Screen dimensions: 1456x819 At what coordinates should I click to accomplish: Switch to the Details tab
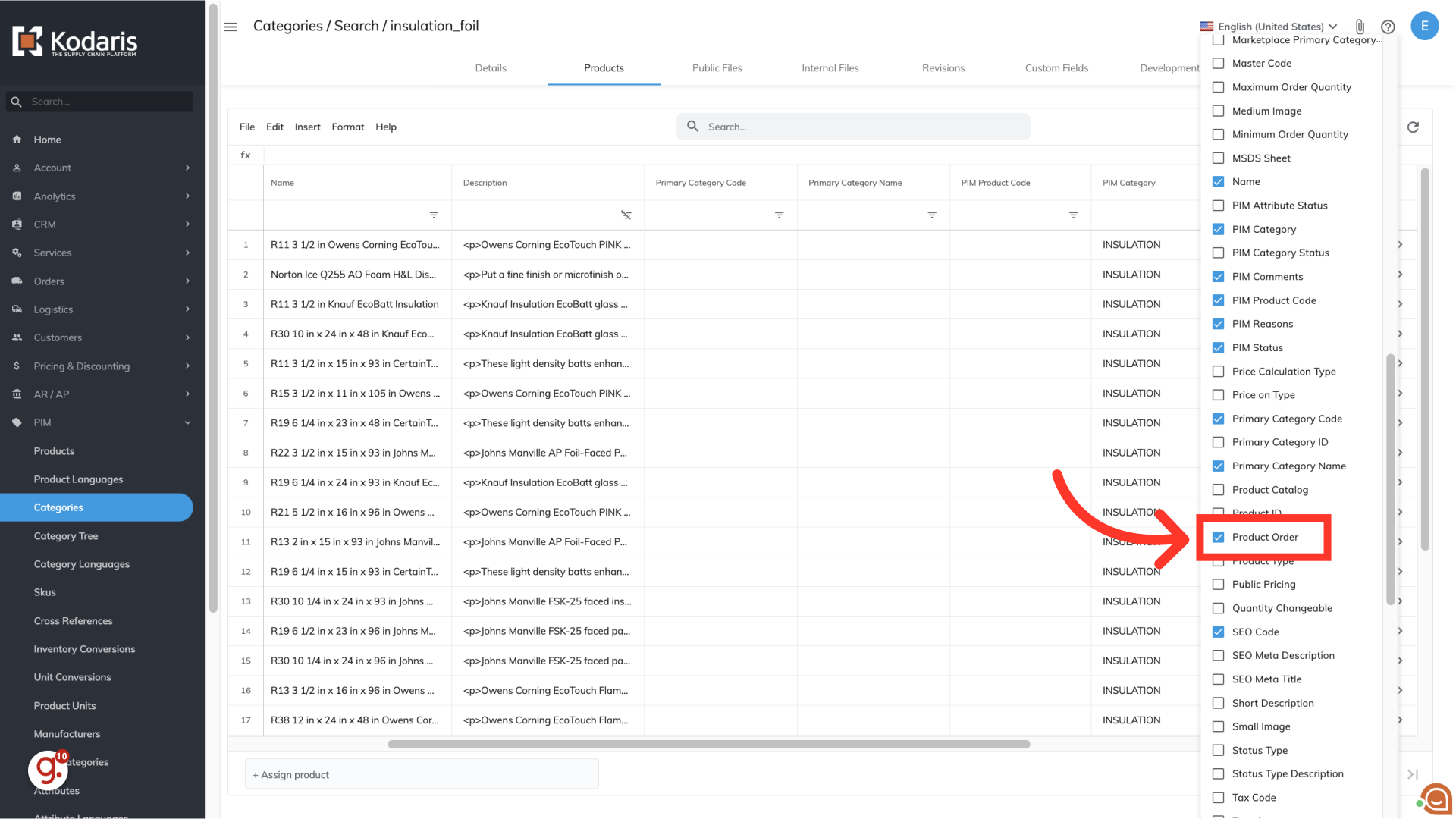point(491,68)
